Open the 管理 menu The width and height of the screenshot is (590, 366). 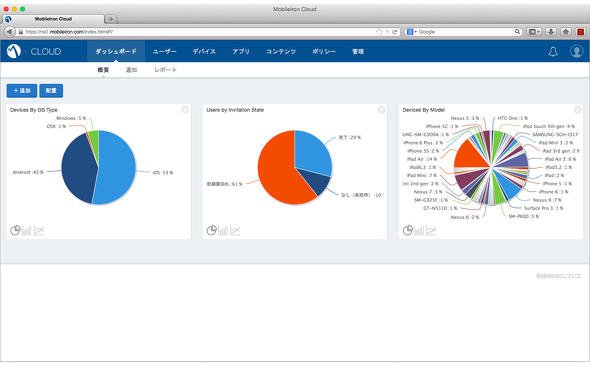coord(358,51)
